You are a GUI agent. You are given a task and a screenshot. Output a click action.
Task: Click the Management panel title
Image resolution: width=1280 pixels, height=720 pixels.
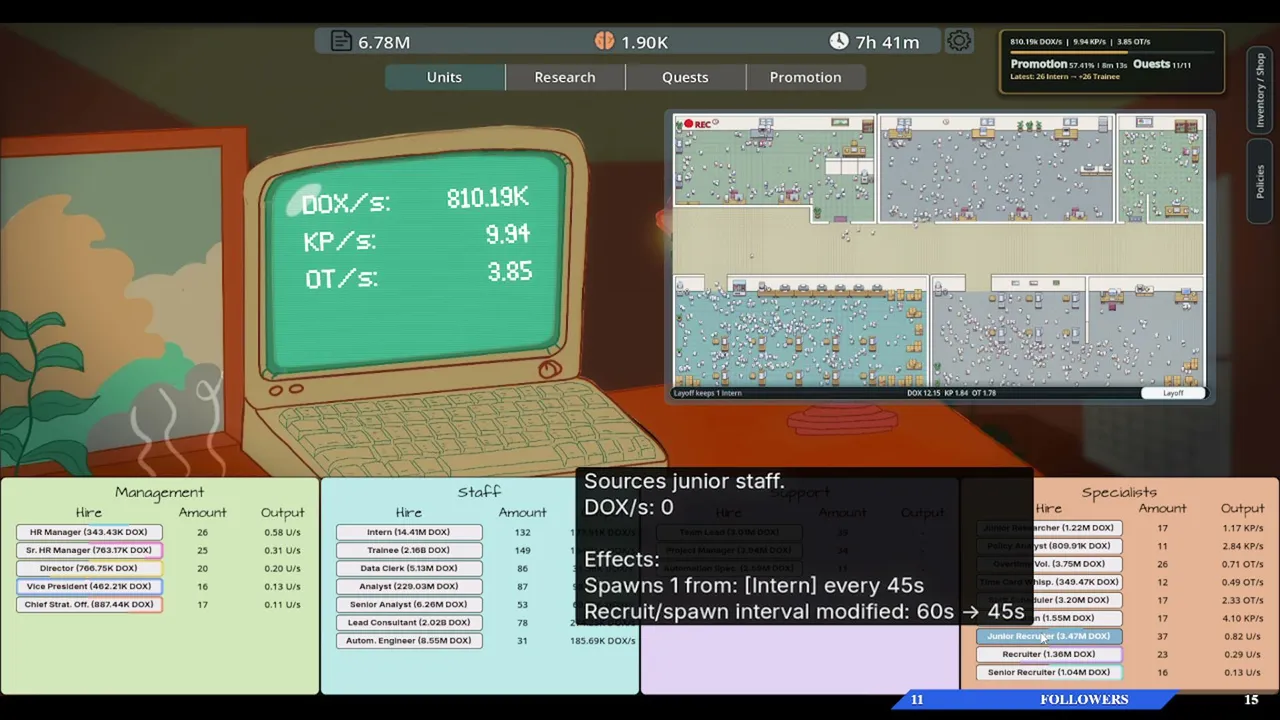point(159,492)
